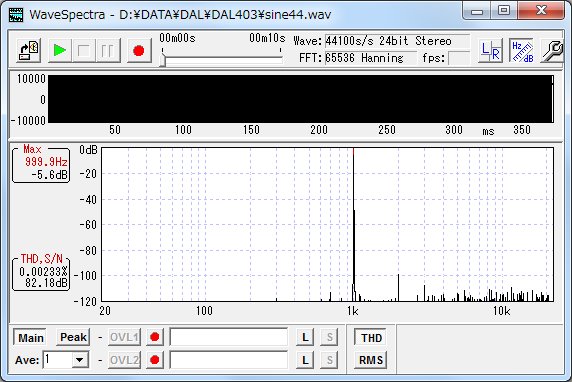Save overlay 2 with S button

pos(329,360)
